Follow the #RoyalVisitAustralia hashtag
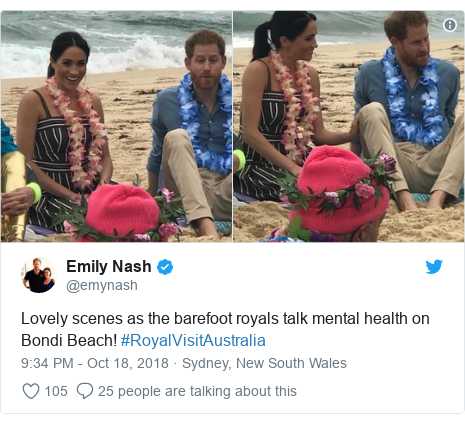Screen dimensions: 465x424 (193, 341)
